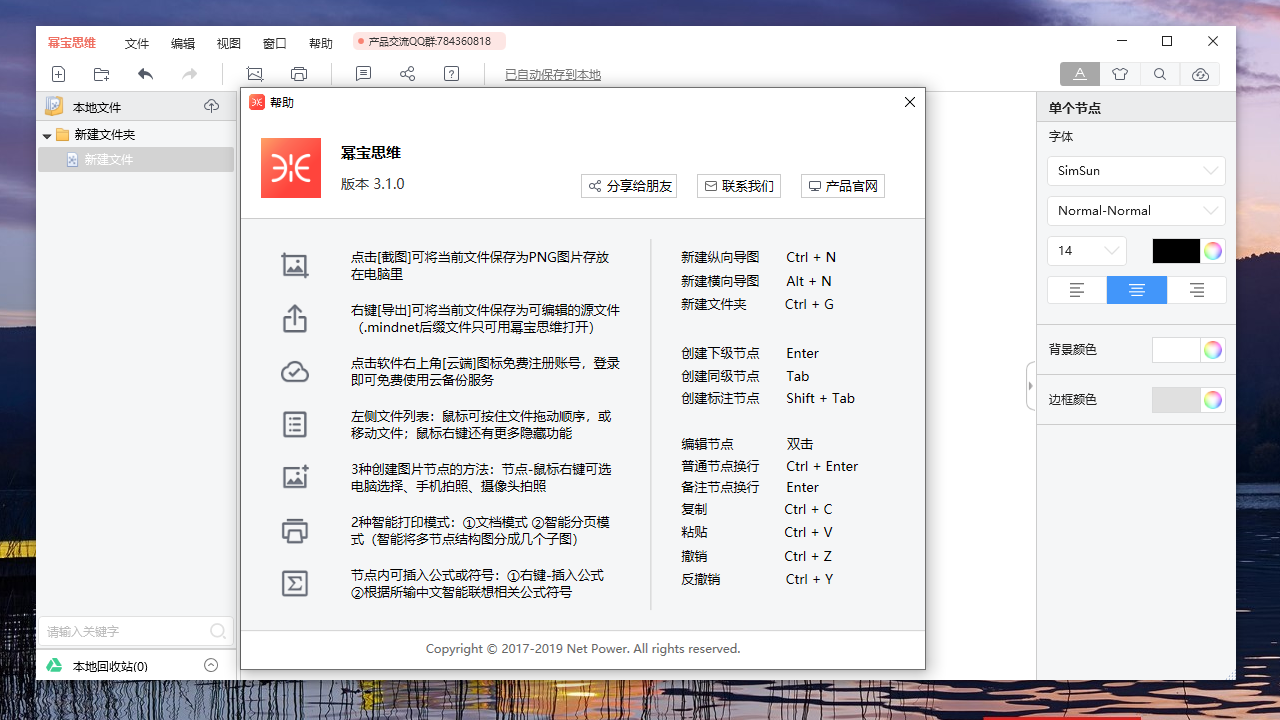This screenshot has width=1280, height=720.
Task: Click the image node tip icon
Action: (x=295, y=477)
